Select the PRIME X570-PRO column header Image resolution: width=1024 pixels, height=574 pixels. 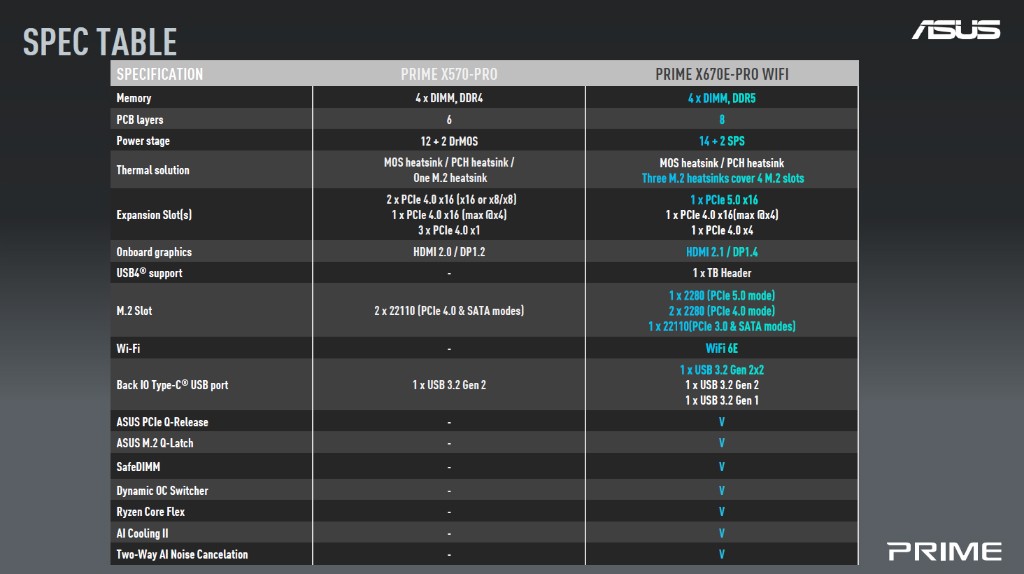tap(448, 74)
